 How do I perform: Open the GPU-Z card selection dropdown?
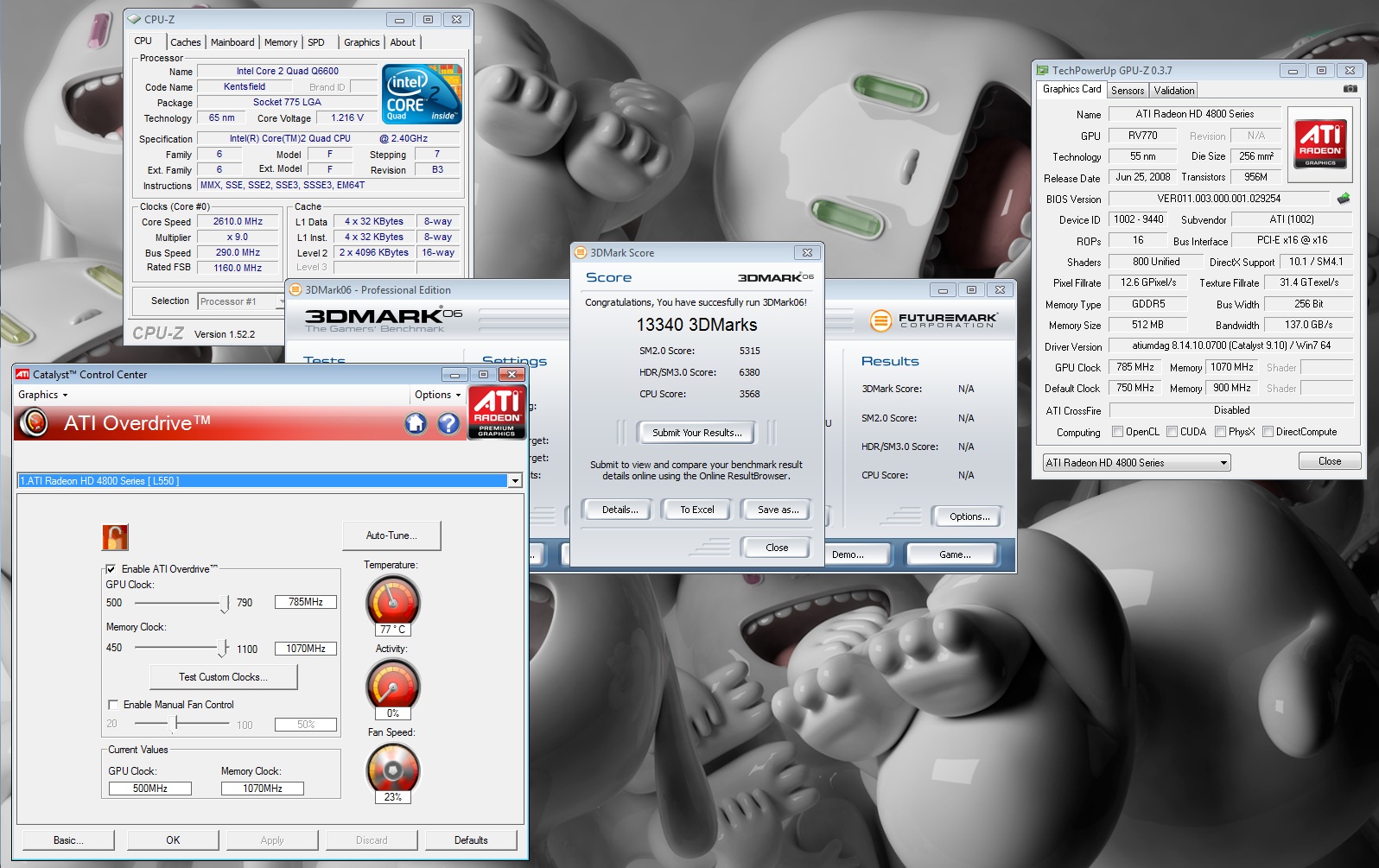(x=1223, y=463)
